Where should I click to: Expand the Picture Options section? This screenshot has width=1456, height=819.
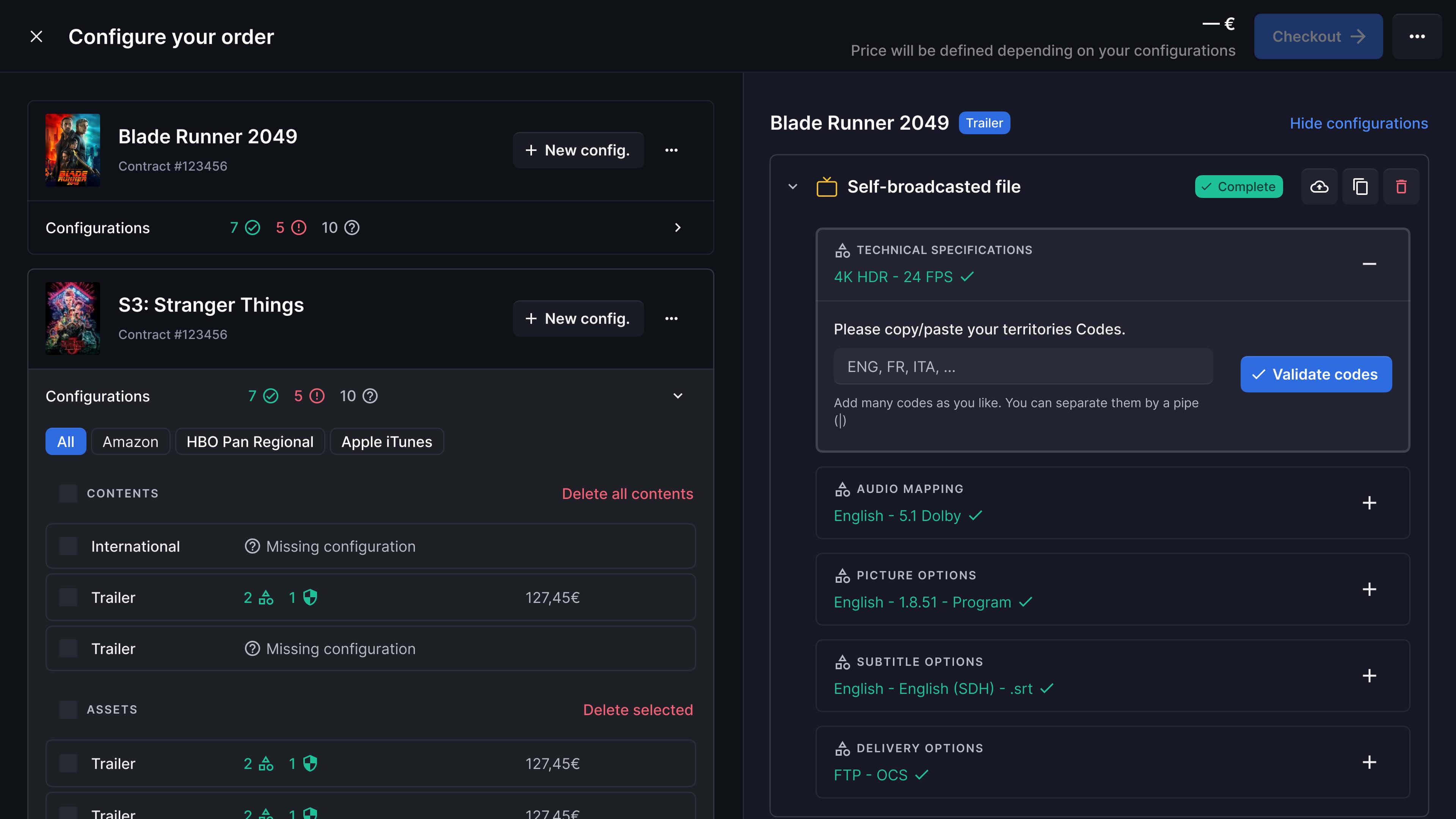[1369, 590]
